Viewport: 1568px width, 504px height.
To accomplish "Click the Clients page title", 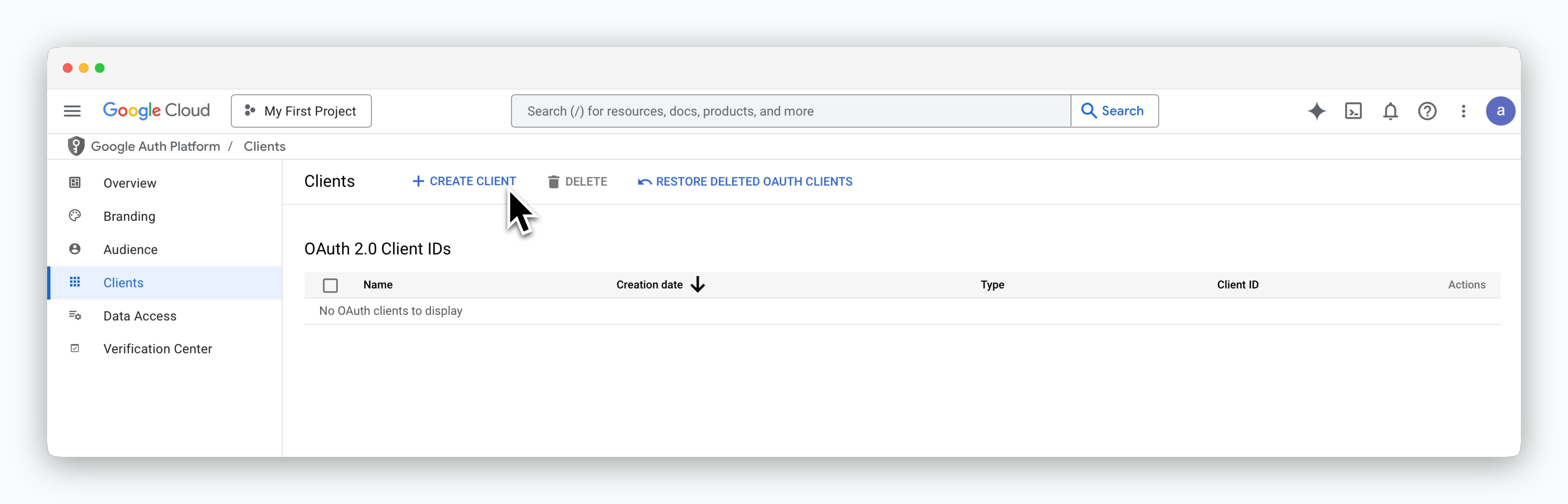I will coord(329,181).
